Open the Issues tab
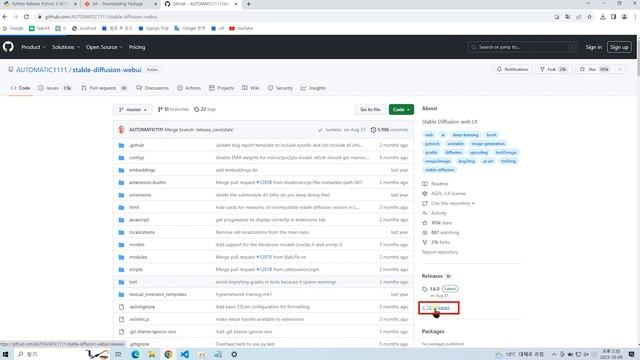Viewport: 640px width, 360px height. 55,88
